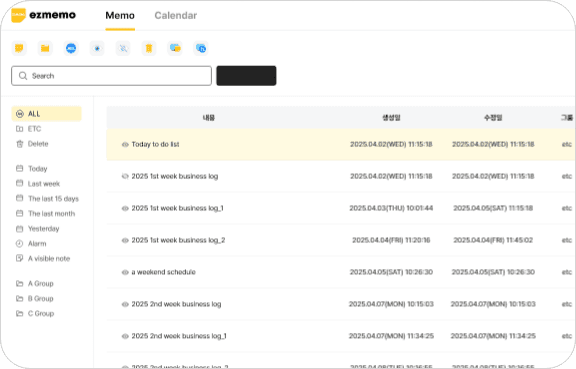Click the note icon beside A visible note
Screen dimensions: 576x369
(19, 258)
